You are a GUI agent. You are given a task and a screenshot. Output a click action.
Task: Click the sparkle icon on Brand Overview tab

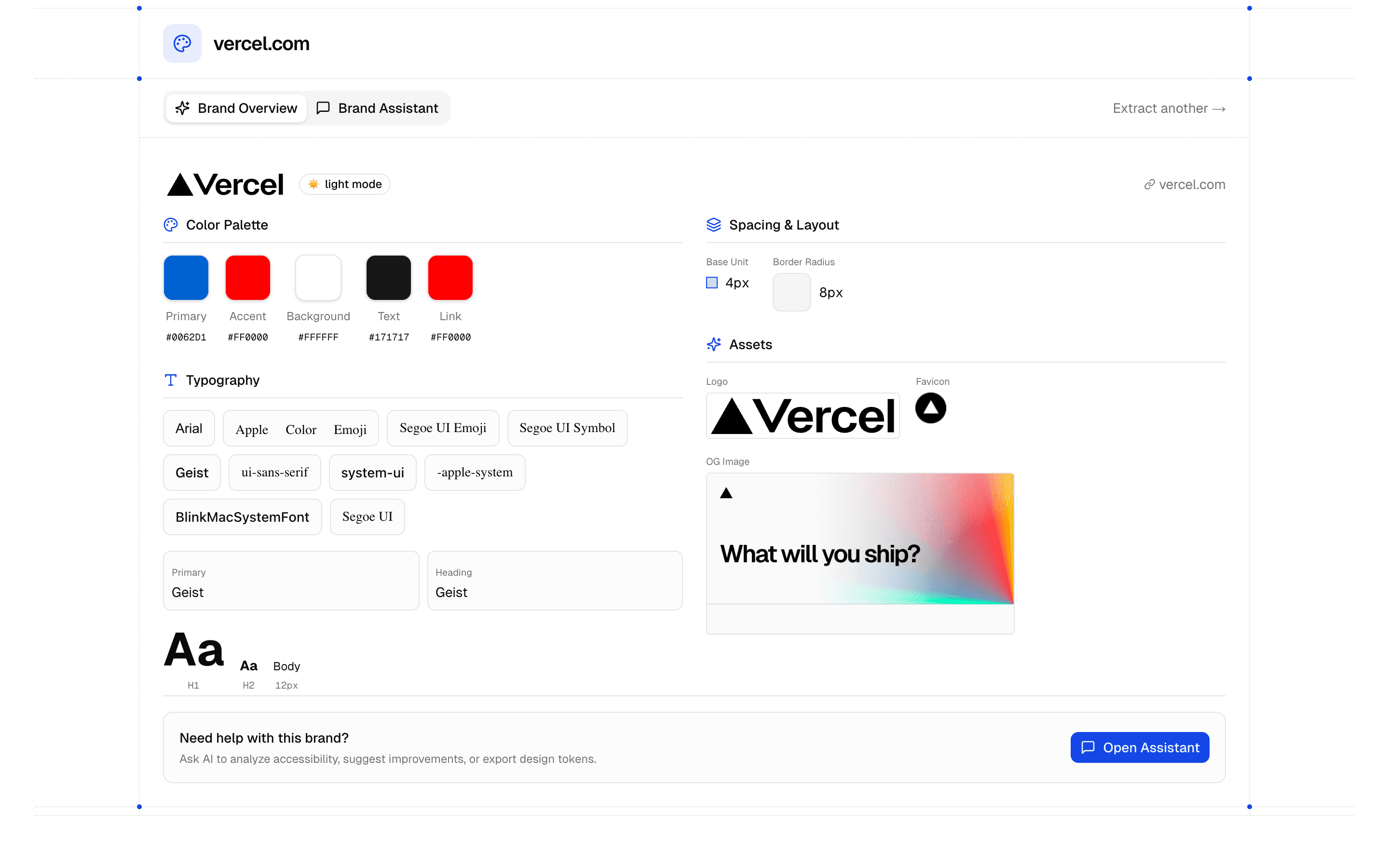(182, 108)
